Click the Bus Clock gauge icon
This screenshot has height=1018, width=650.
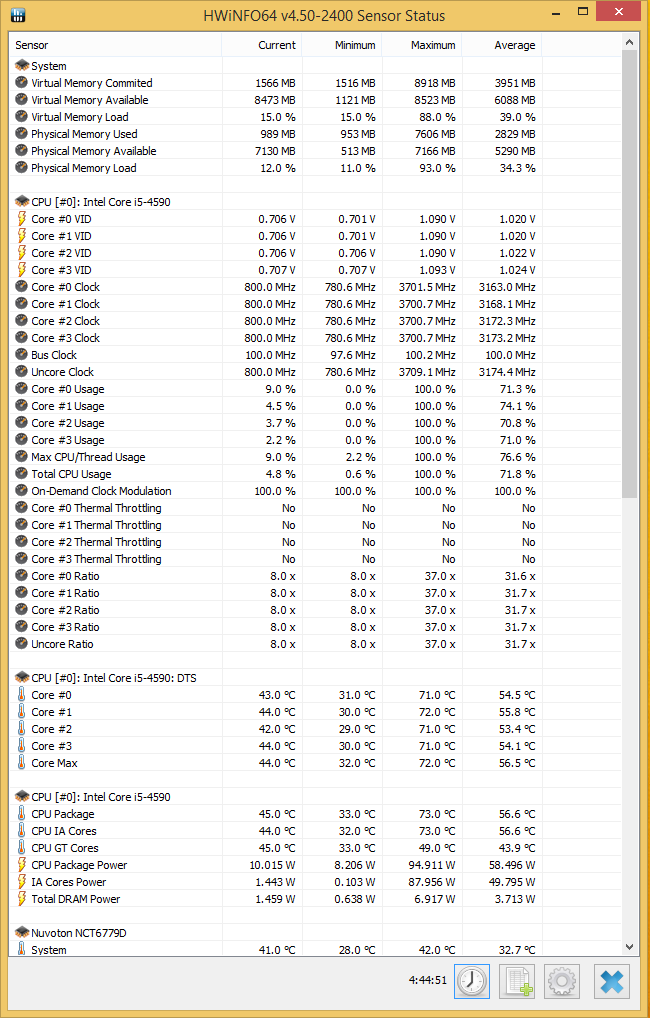pyautogui.click(x=21, y=354)
